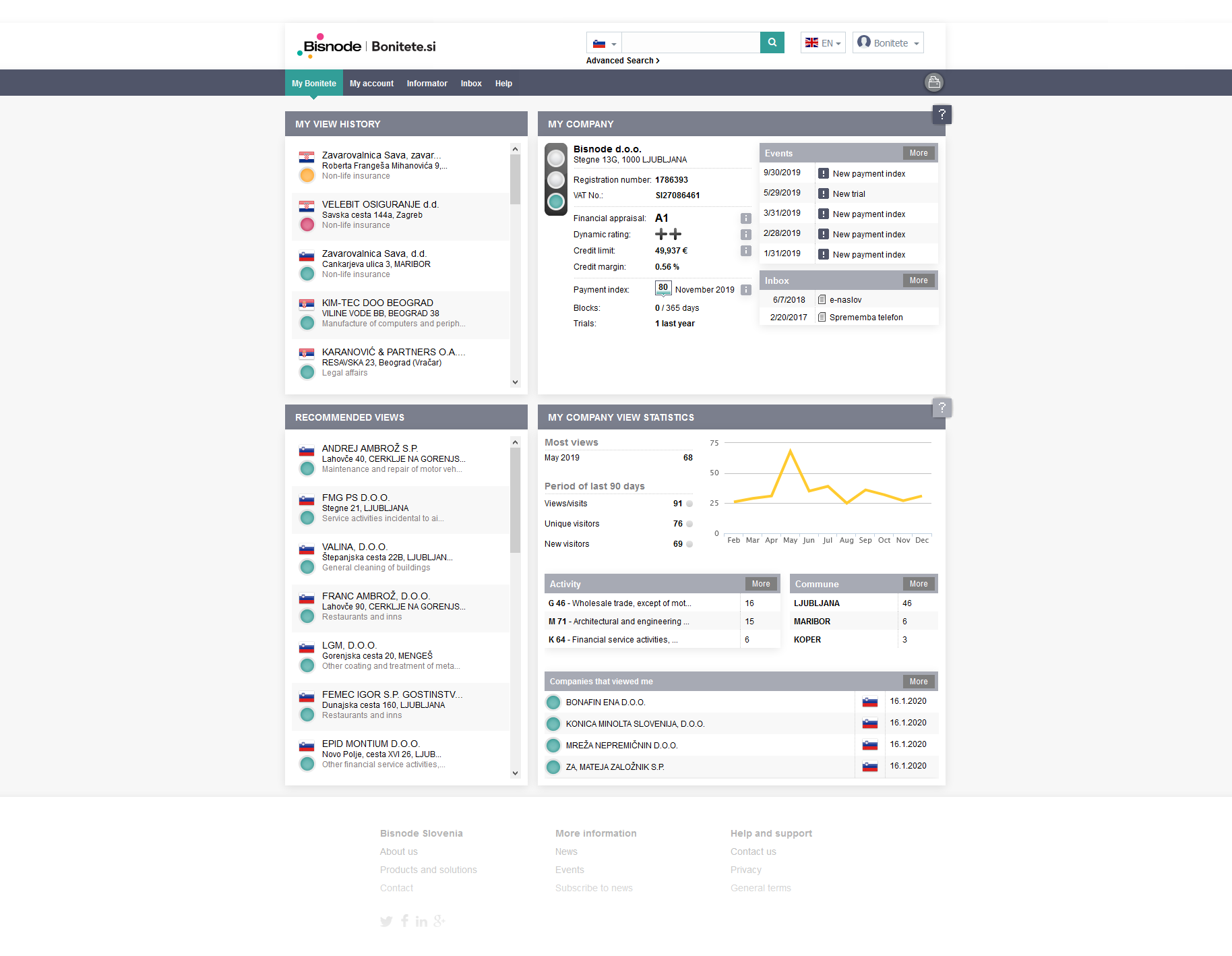Screen dimensions: 1232x956
Task: Click Bisnode Bonitete.si logo
Action: point(367,45)
